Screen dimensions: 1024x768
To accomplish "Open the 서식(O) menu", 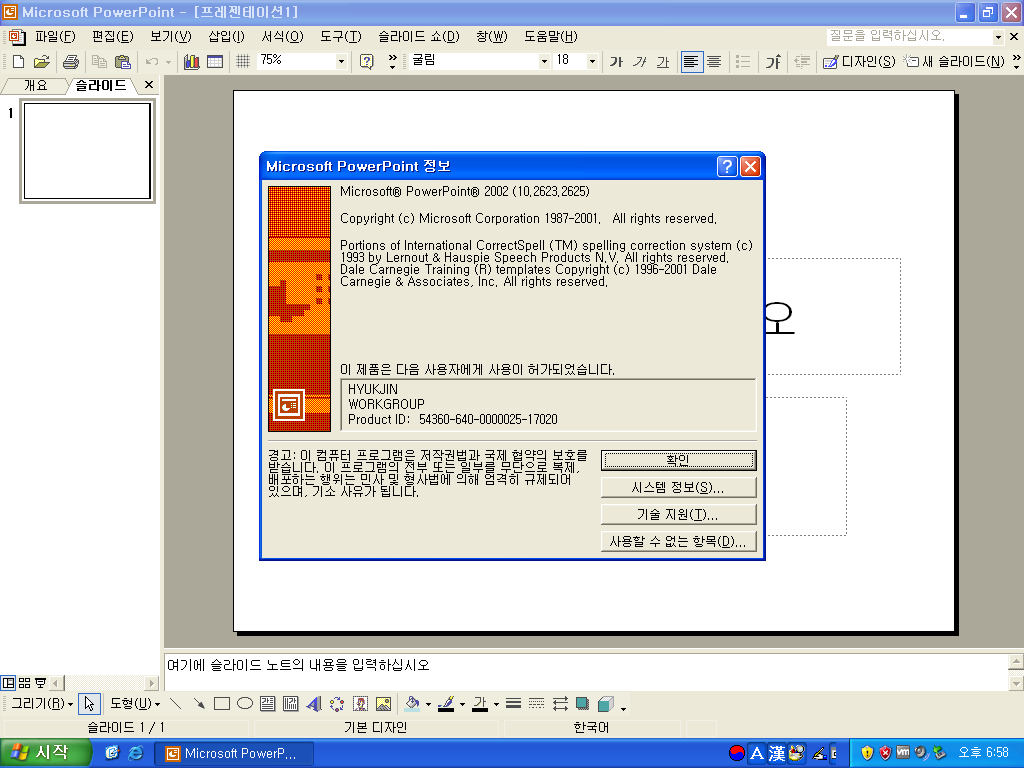I will 282,37.
